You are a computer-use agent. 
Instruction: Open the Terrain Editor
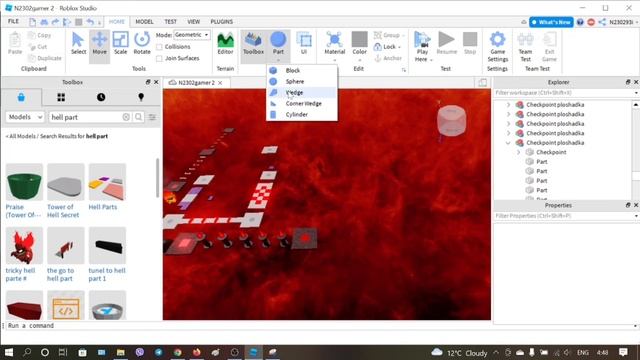coord(225,43)
